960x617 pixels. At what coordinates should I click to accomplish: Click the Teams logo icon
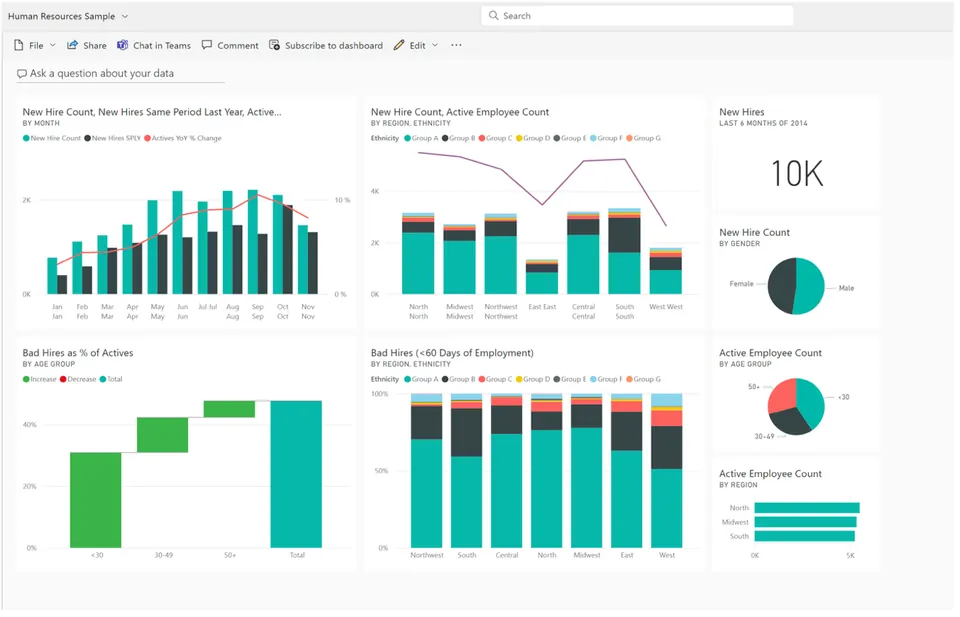click(x=122, y=45)
